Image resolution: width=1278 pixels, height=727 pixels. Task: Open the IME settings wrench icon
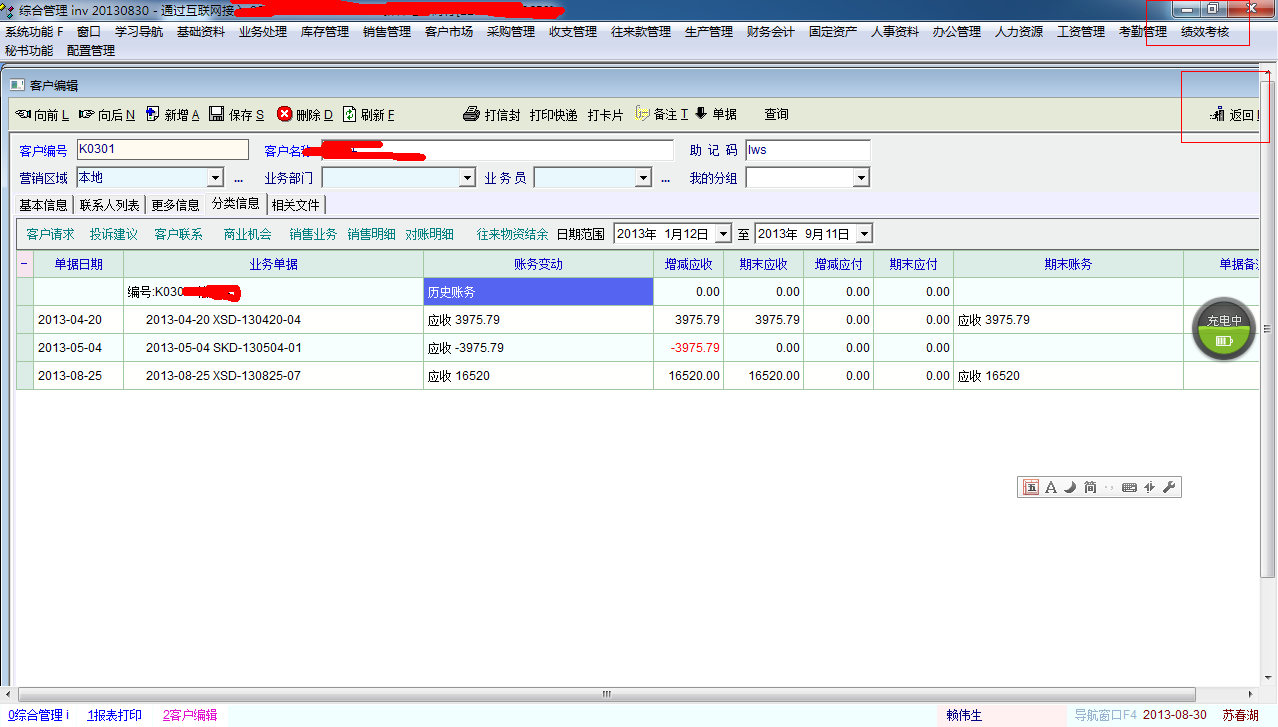coord(1169,487)
